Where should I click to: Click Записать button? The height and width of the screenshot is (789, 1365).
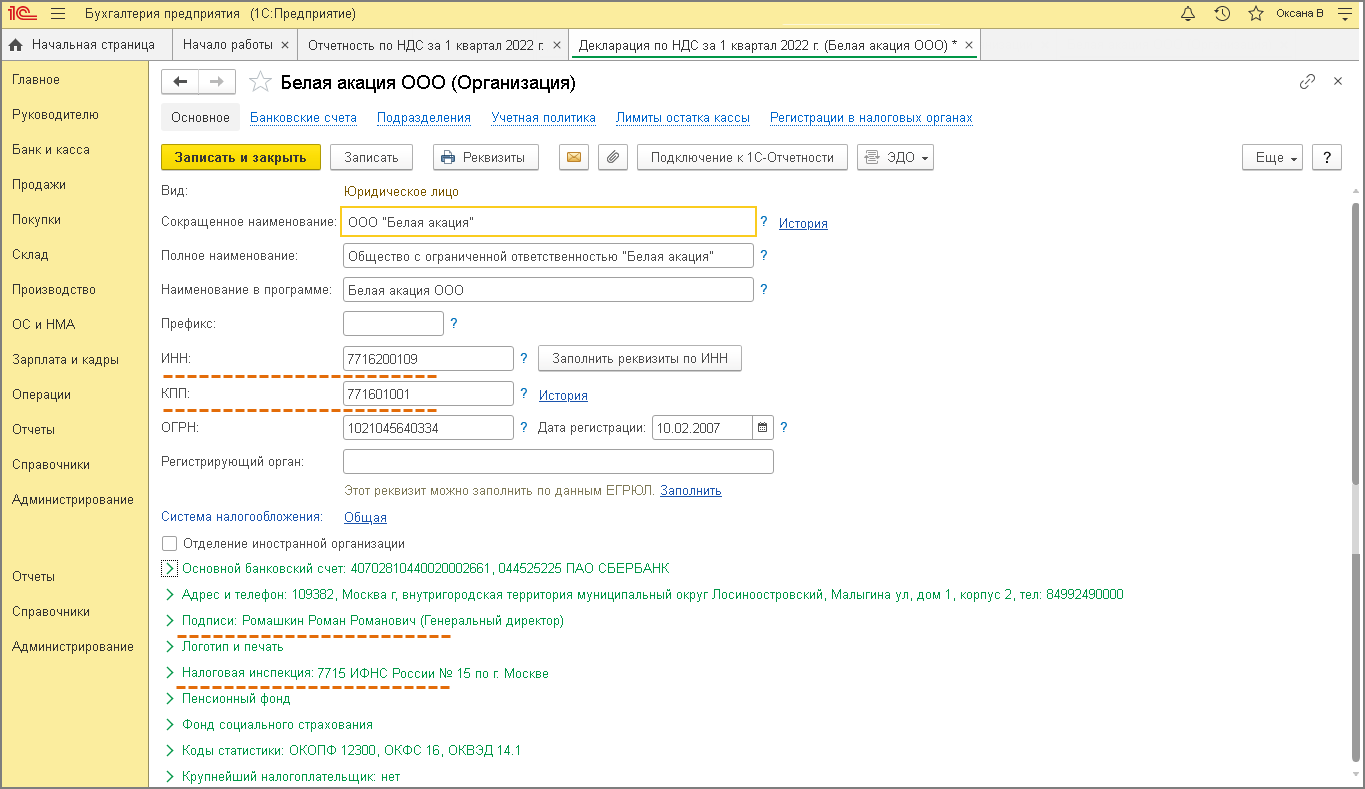(371, 157)
